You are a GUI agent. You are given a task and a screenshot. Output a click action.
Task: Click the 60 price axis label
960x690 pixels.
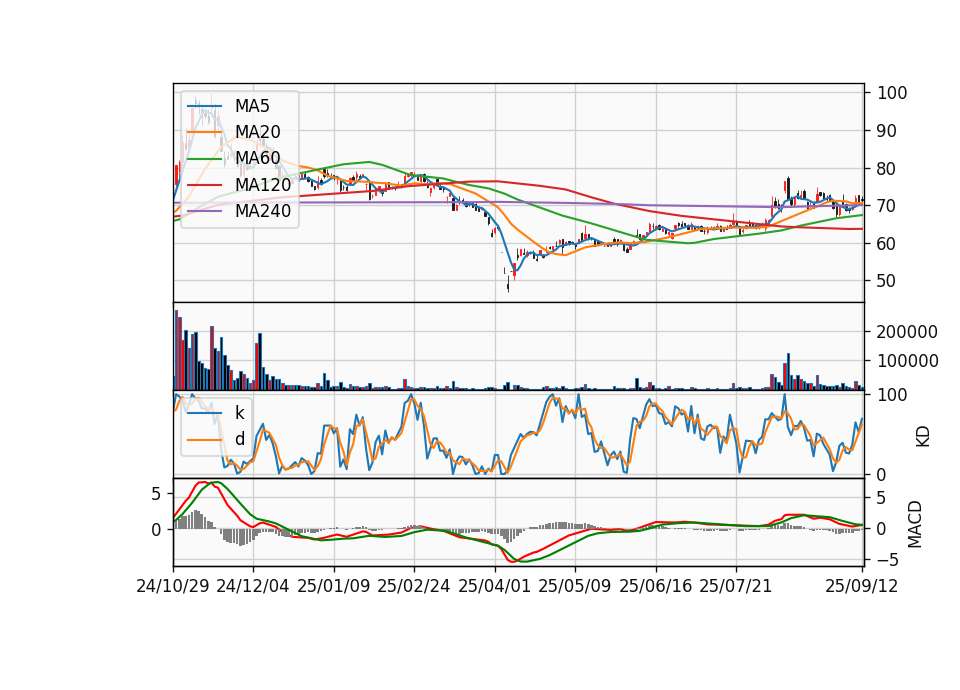click(x=887, y=244)
